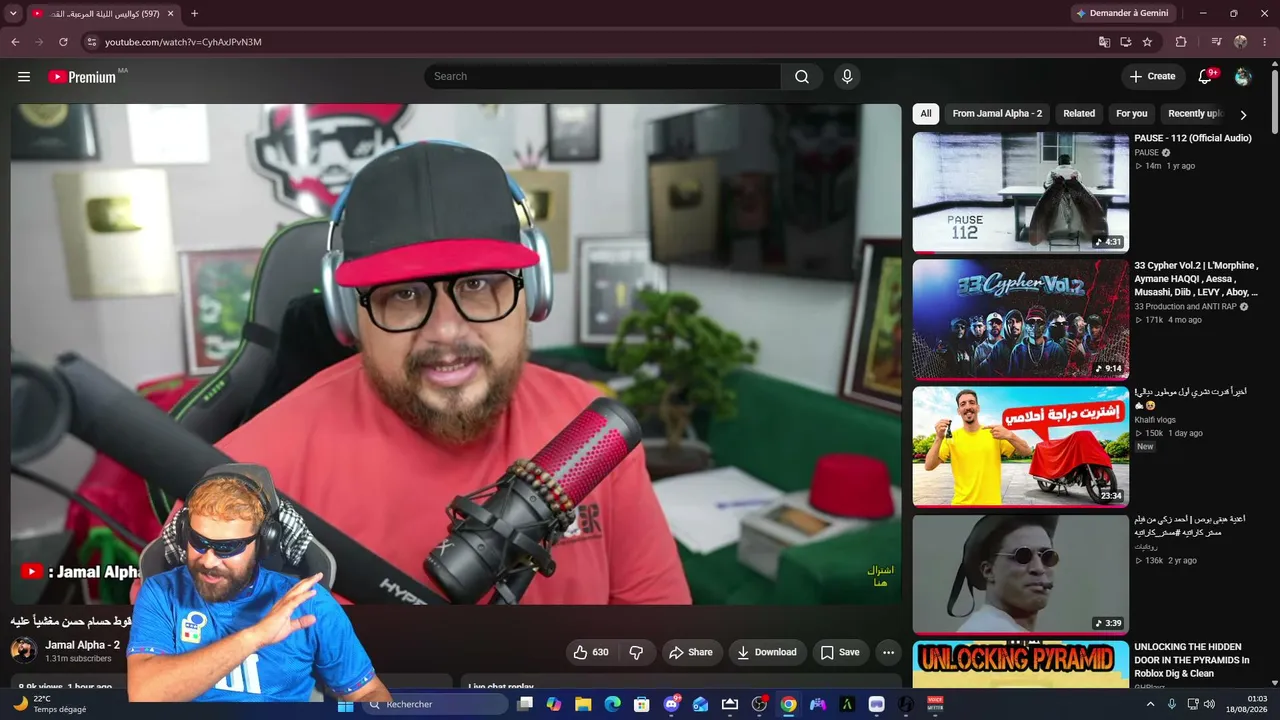Click the main video player

click(x=456, y=354)
